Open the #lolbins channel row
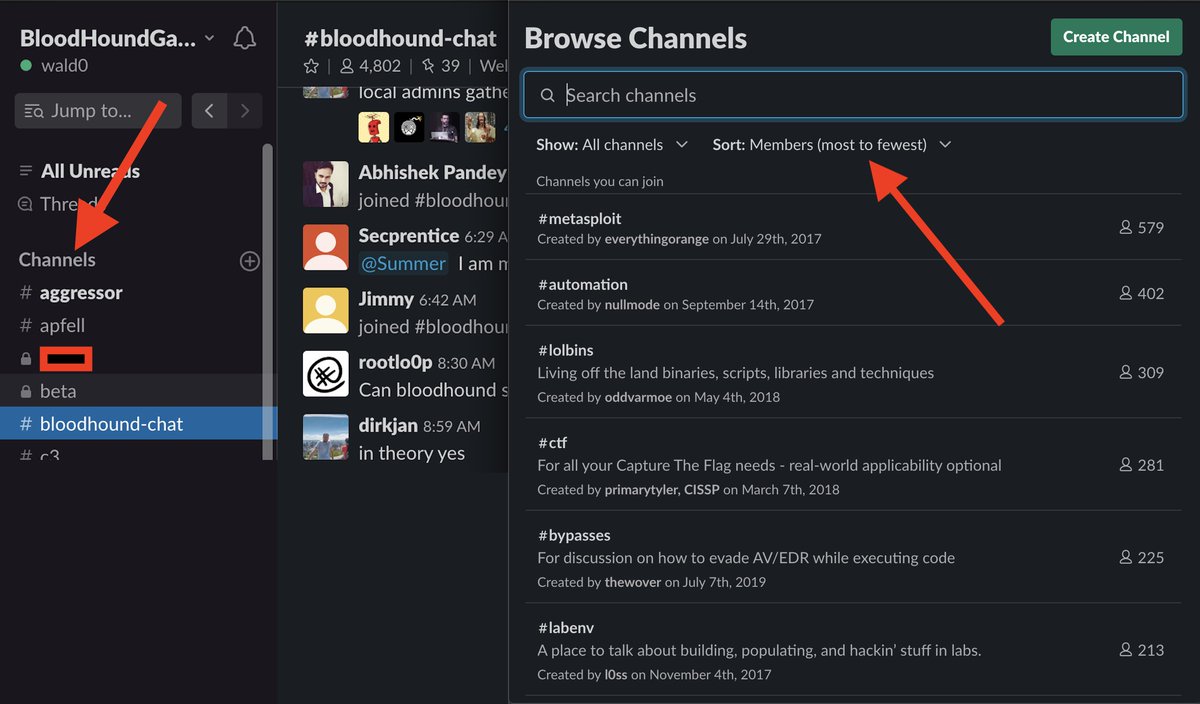 pyautogui.click(x=854, y=372)
